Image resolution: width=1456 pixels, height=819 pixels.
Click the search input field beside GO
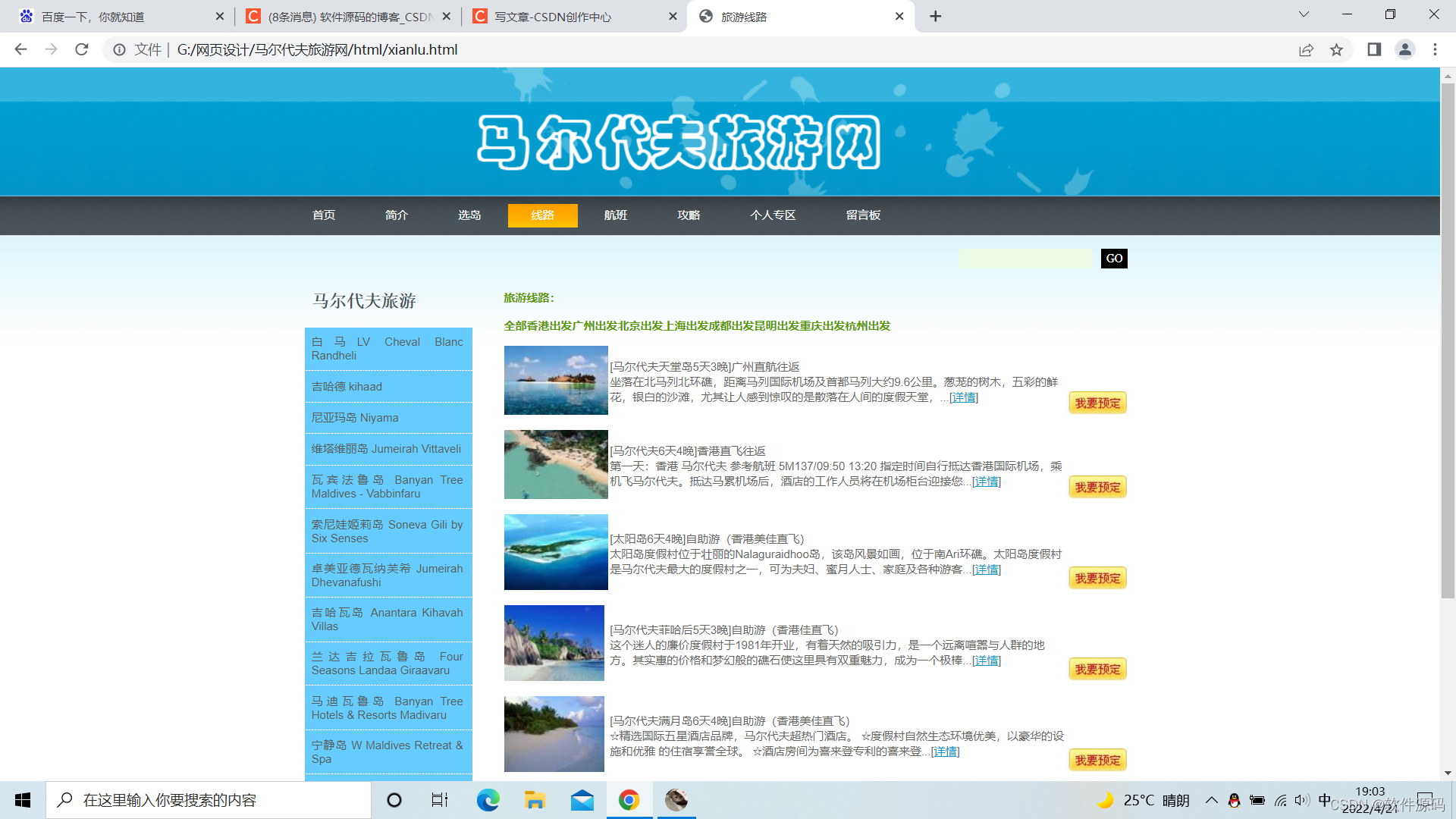(x=1025, y=259)
